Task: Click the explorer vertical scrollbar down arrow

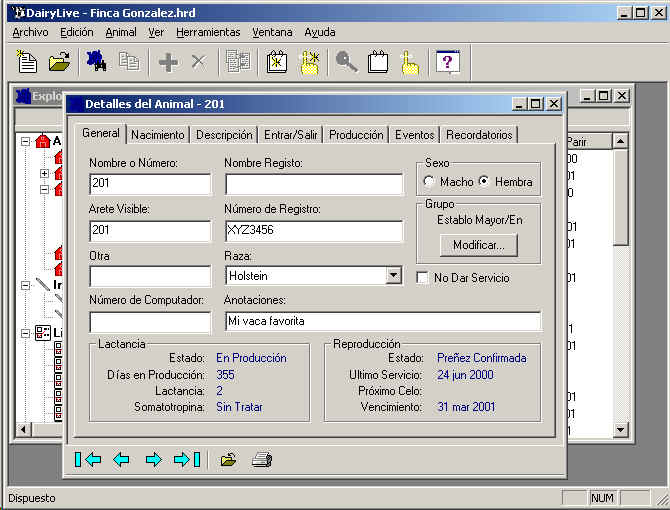Action: (621, 430)
